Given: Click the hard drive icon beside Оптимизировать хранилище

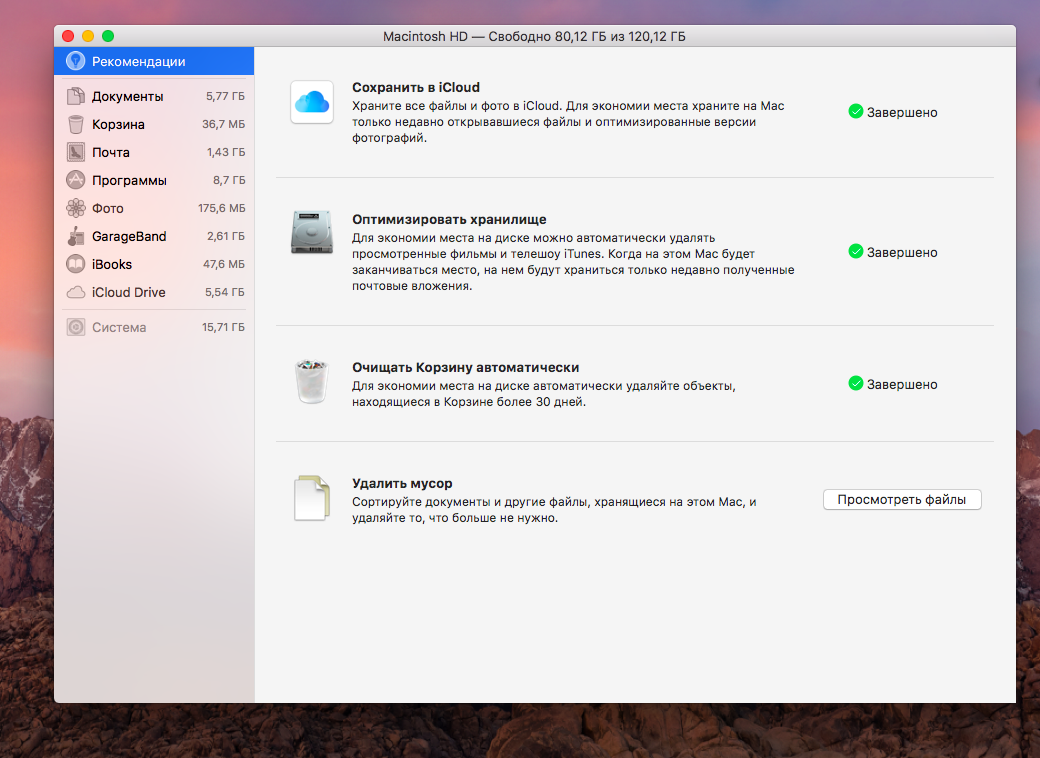Looking at the screenshot, I should pos(312,232).
